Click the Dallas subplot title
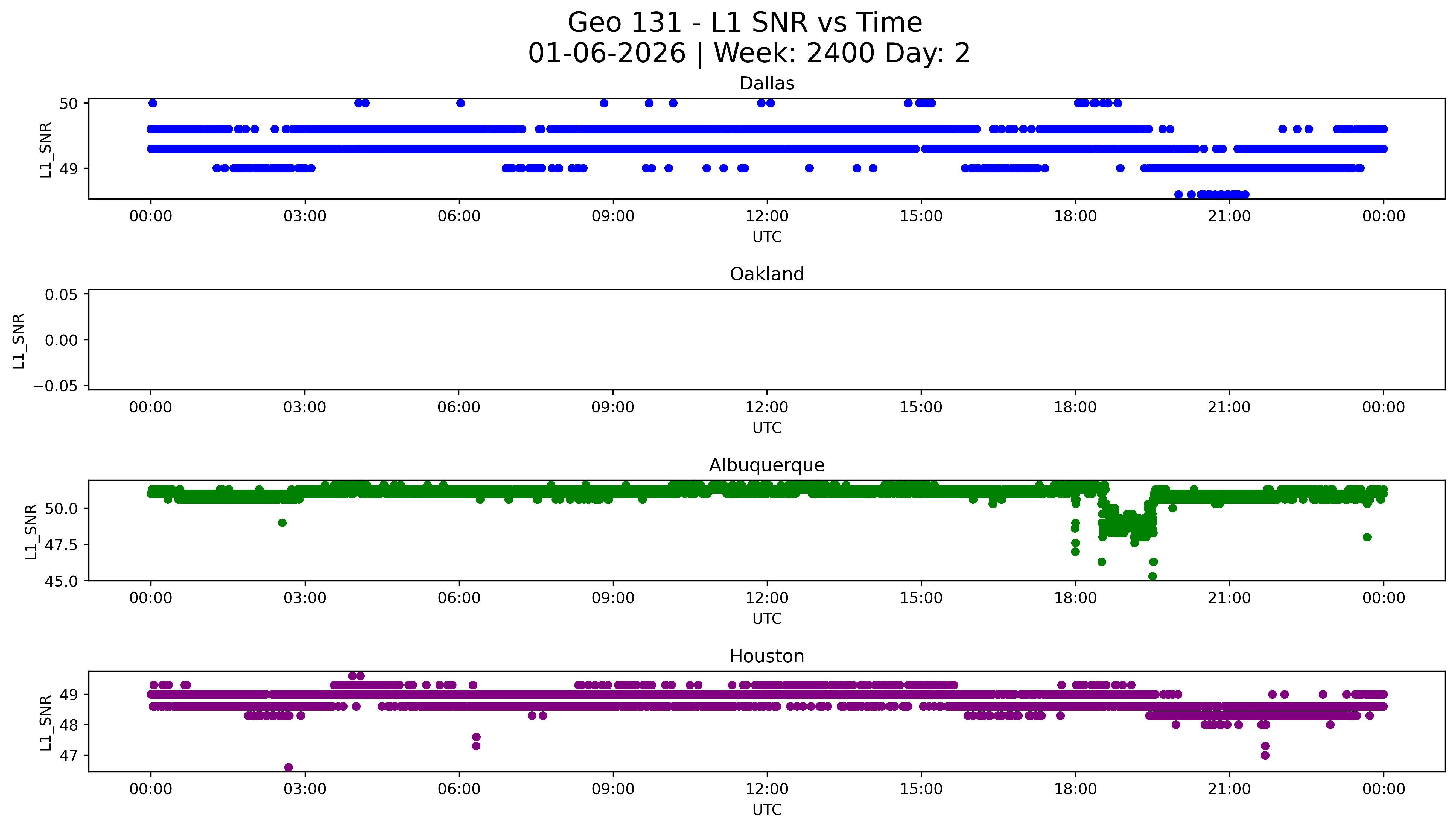1456x829 pixels. click(x=766, y=84)
